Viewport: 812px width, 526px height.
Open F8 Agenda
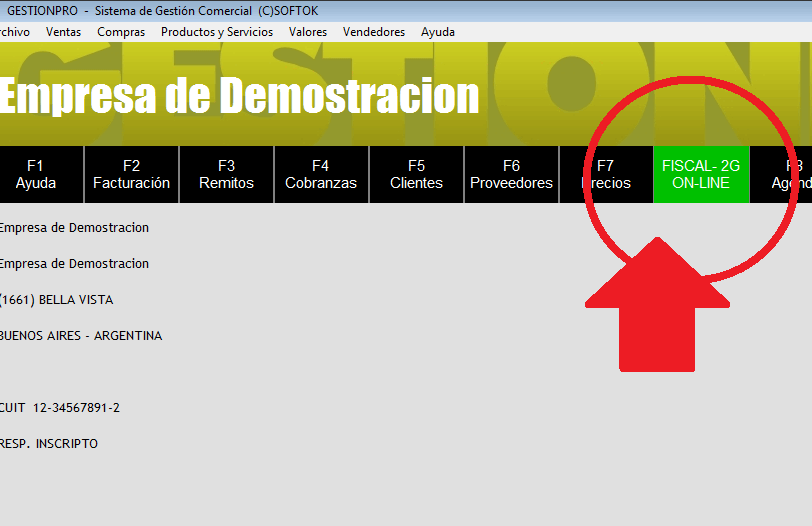(781, 174)
